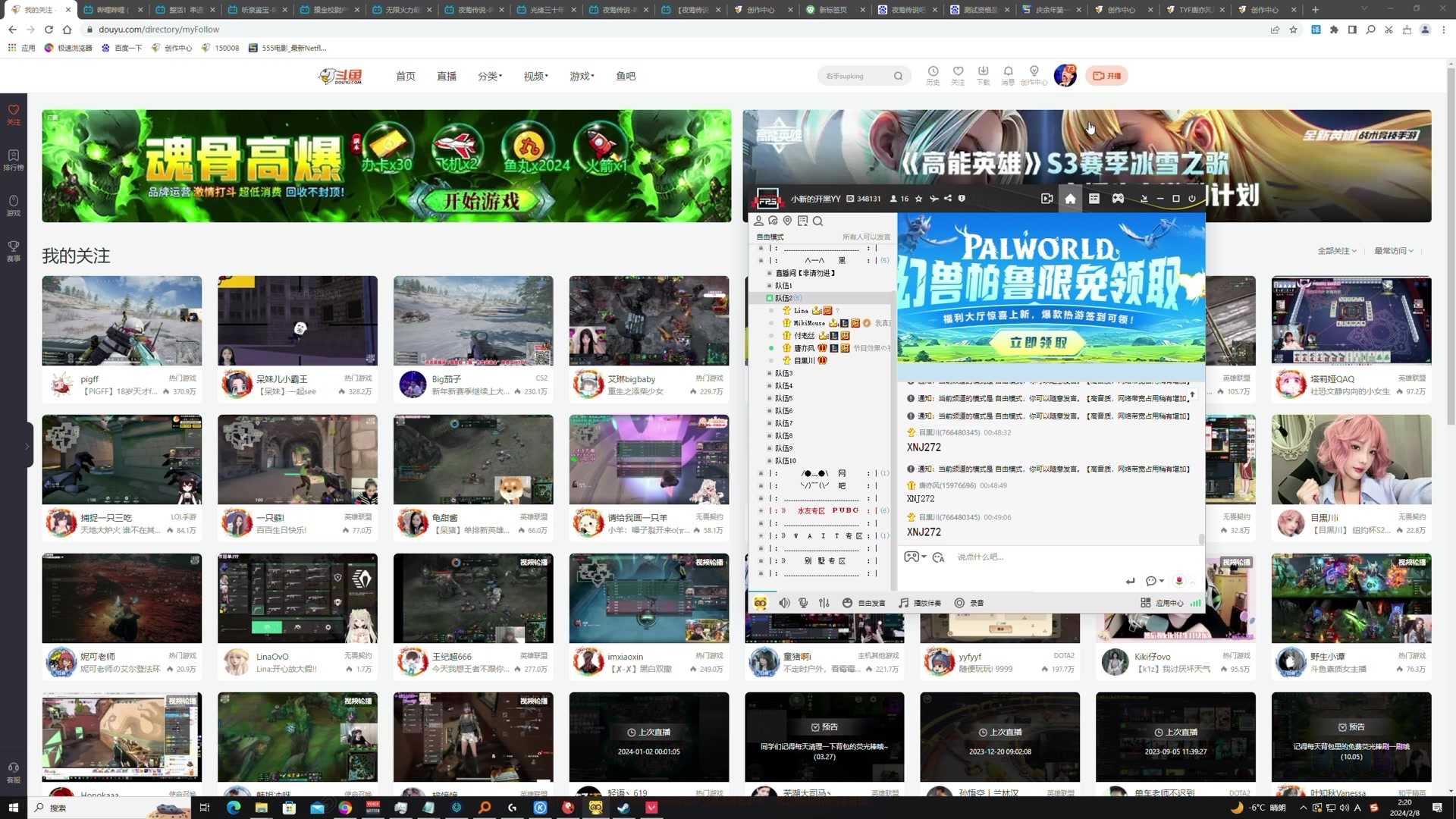Image resolution: width=1456 pixels, height=819 pixels.
Task: Open Douyu 消息 messages icon
Action: tap(1008, 75)
